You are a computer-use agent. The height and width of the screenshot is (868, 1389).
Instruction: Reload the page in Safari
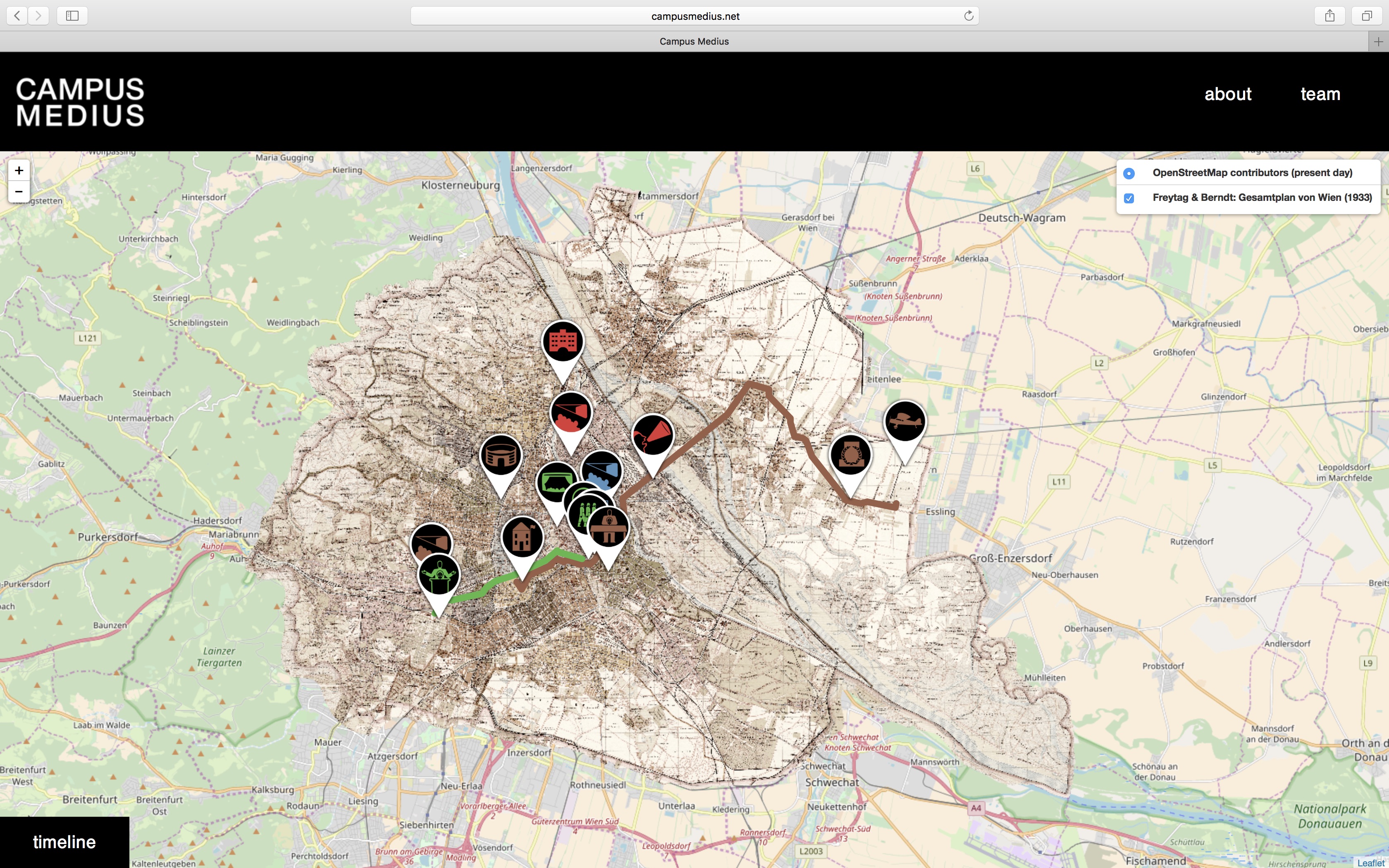(x=968, y=16)
